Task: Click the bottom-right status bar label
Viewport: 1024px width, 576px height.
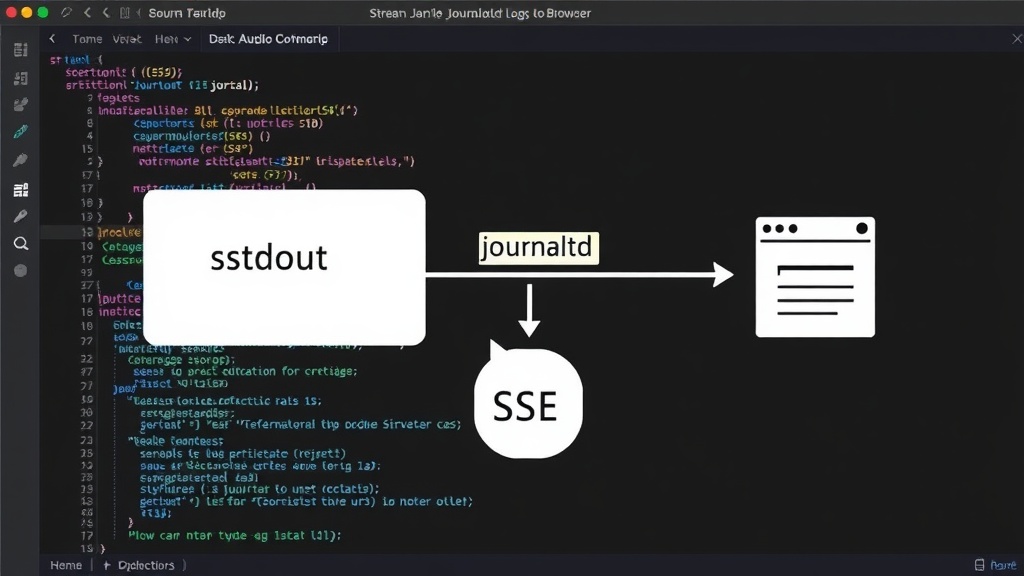Action: pyautogui.click(x=1003, y=565)
